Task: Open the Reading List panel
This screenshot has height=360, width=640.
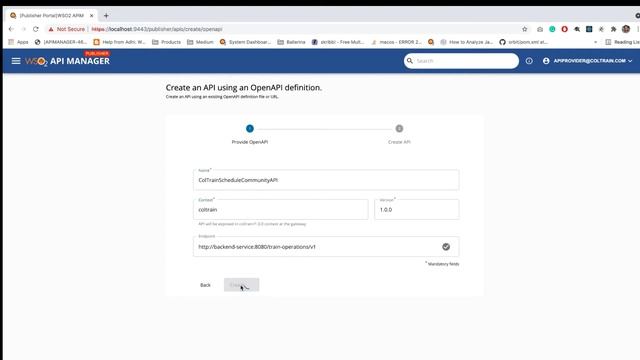Action: tap(622, 42)
